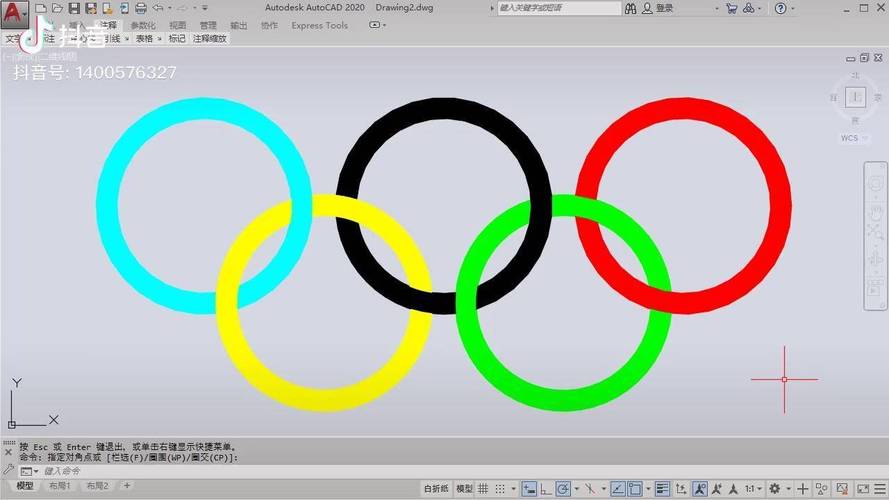This screenshot has width=889, height=500.
Task: Switch to the 布局2 layout tab
Action: click(x=98, y=486)
